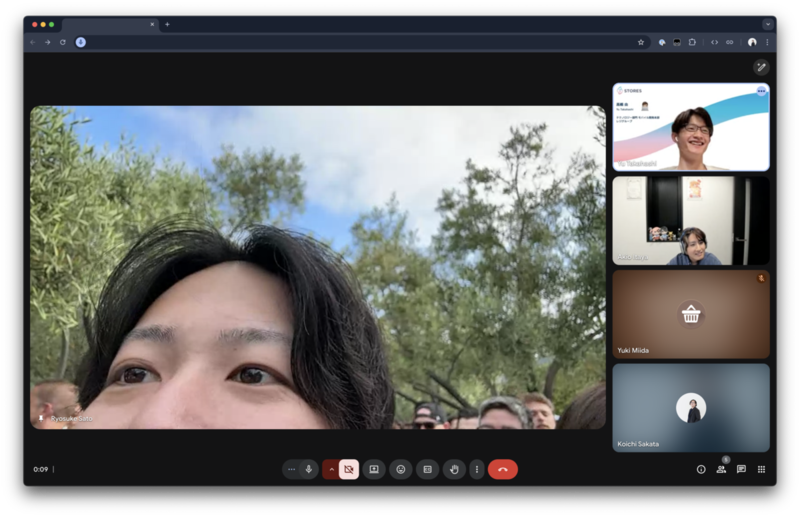Viewport: 800px width, 517px height.
Task: Open the Chrome profile avatar menu
Action: (752, 42)
